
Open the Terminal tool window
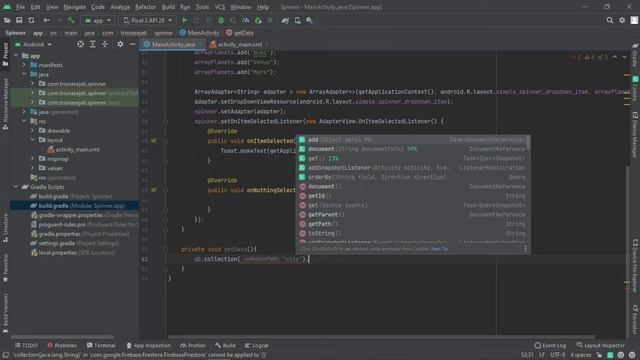coord(101,345)
